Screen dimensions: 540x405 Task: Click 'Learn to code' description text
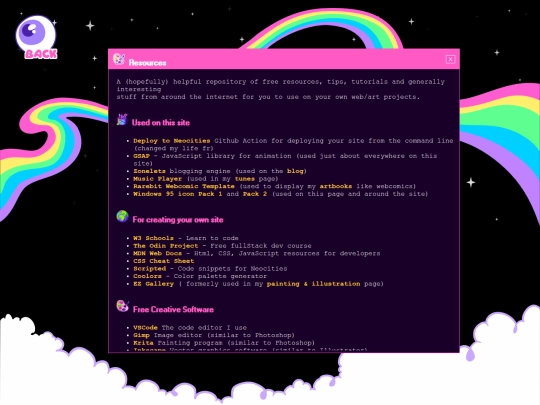point(212,238)
